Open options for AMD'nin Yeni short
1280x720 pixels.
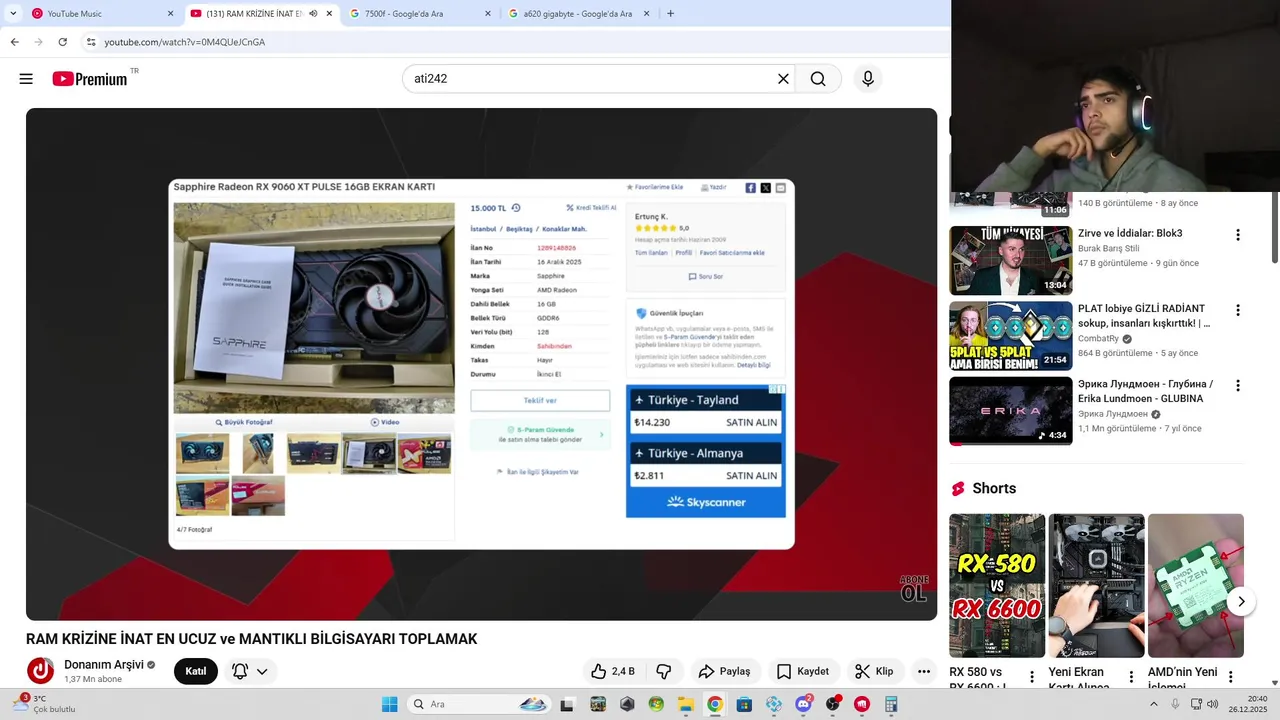coord(1231,677)
